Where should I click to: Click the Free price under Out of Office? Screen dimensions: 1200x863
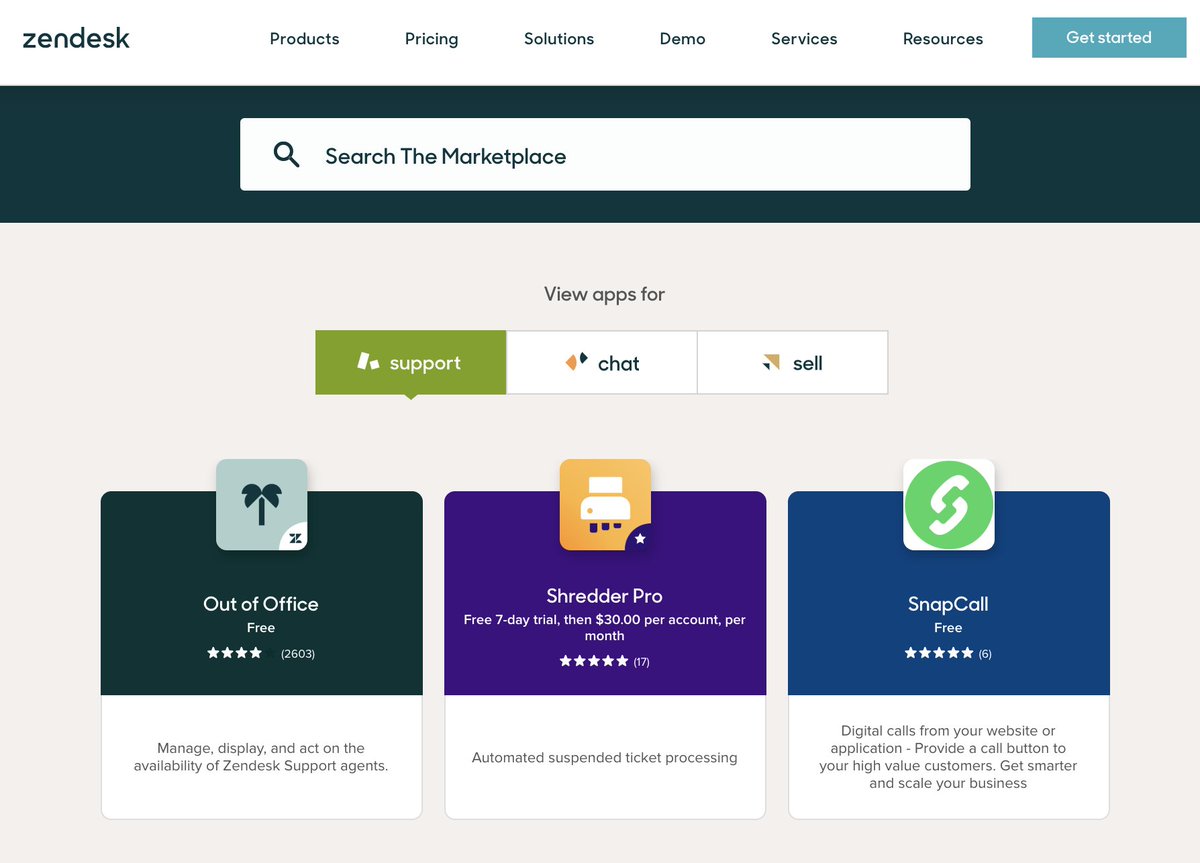(261, 628)
